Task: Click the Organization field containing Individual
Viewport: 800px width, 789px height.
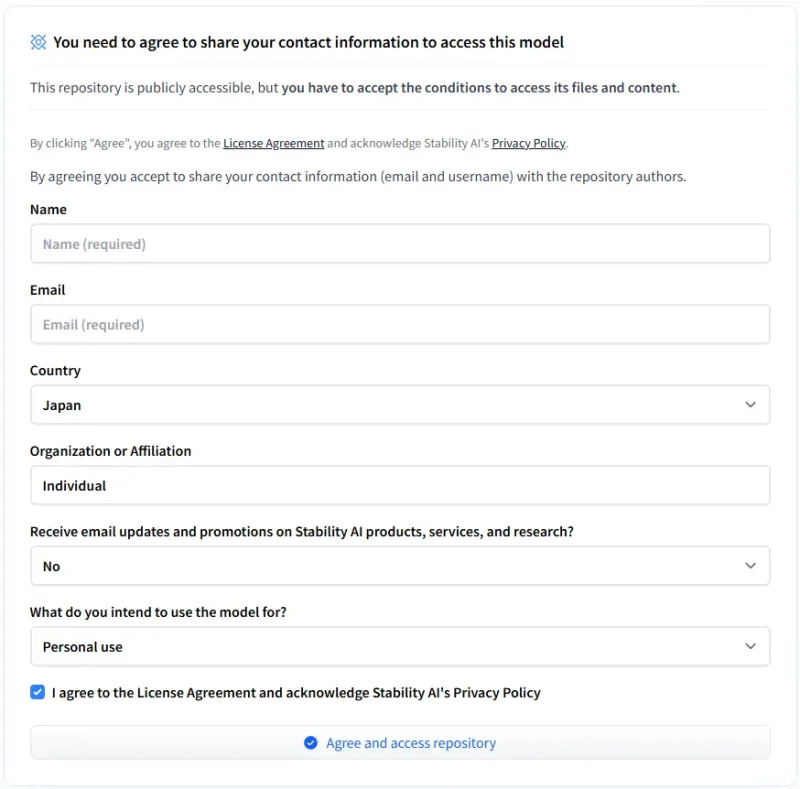Action: coord(400,485)
